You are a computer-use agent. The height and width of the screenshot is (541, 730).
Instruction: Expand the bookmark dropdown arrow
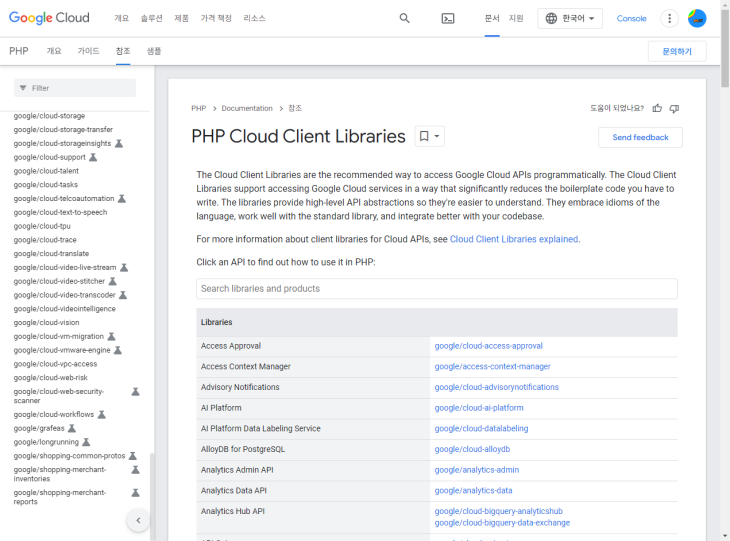click(437, 137)
